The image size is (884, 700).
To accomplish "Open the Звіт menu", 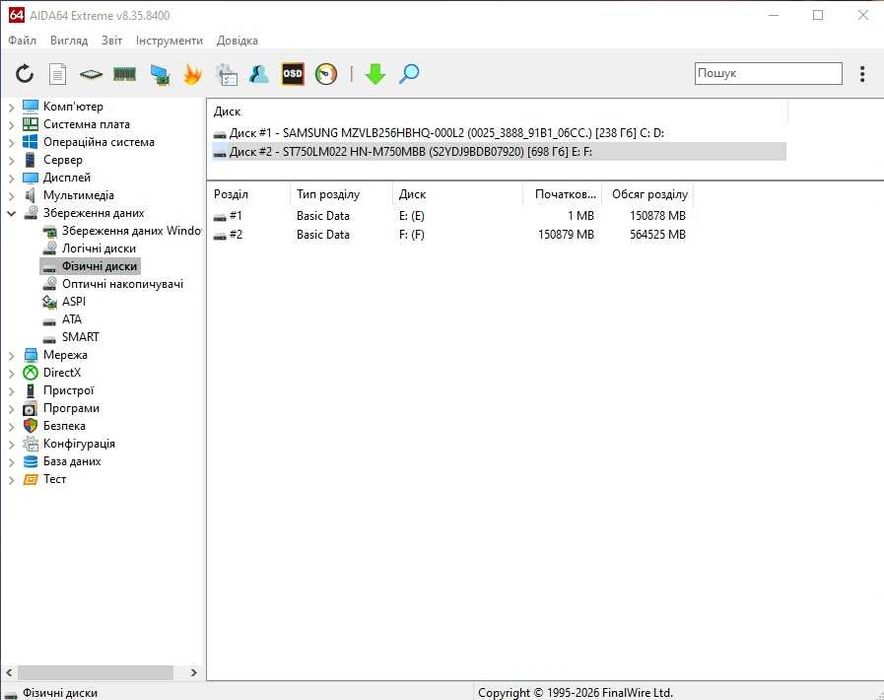I will 112,41.
